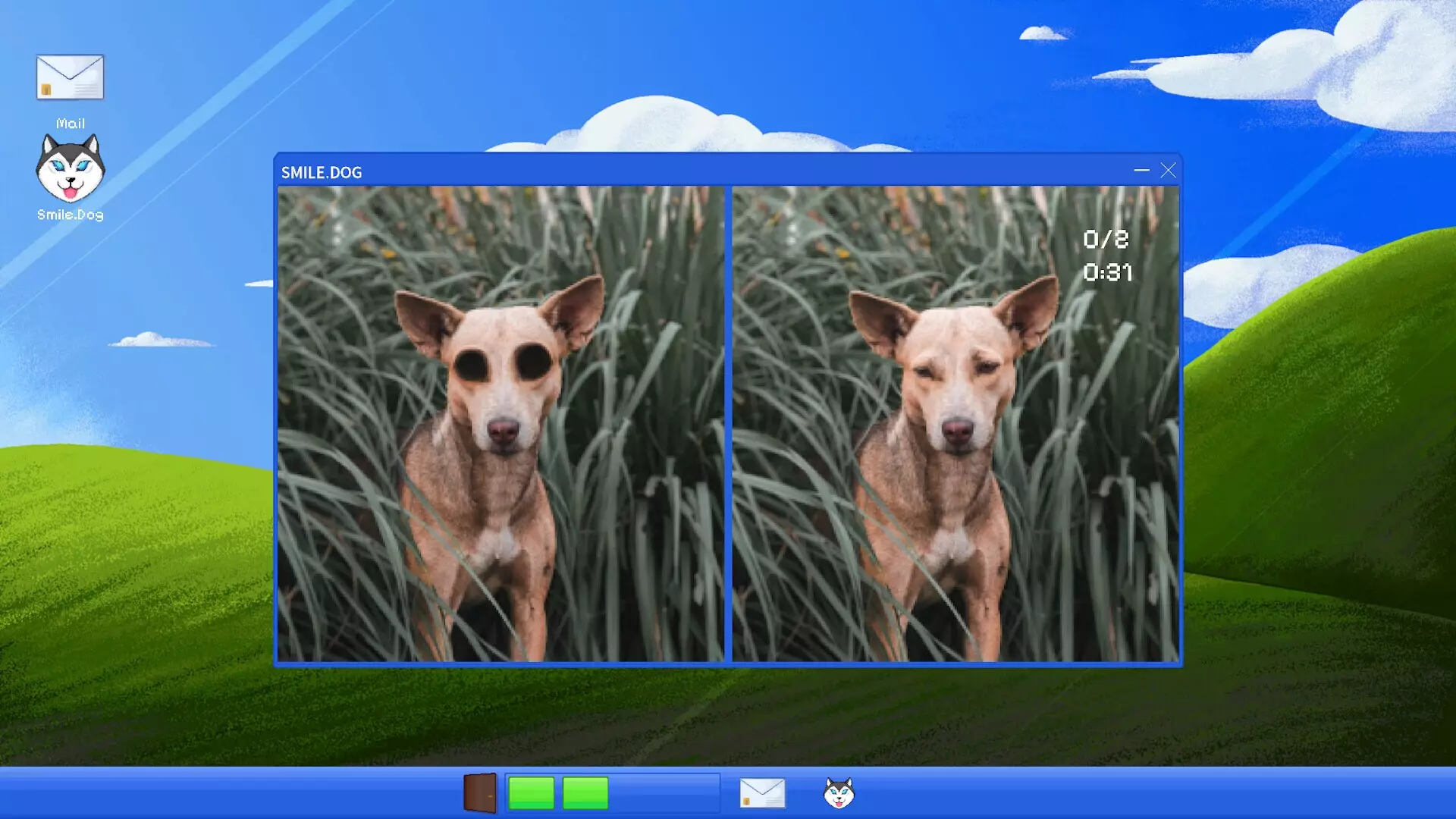
Task: Click the first green life bar indicator
Action: (x=531, y=793)
